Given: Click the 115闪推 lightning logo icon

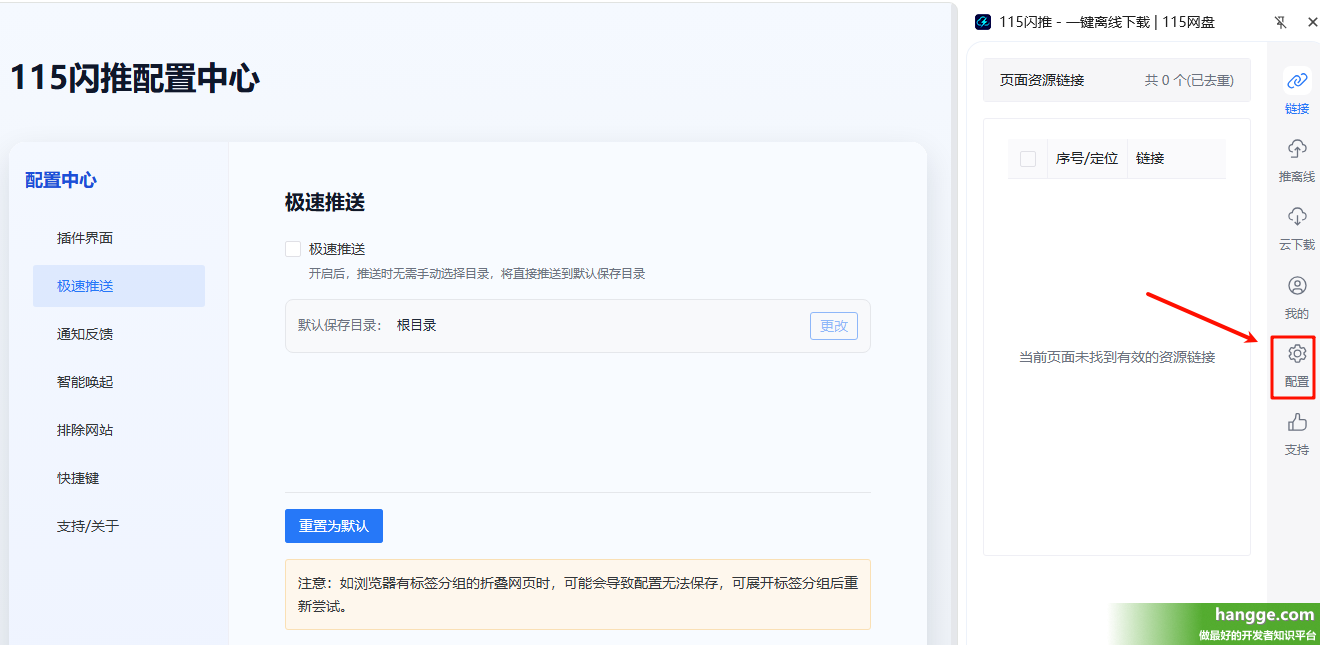Looking at the screenshot, I should 983,22.
